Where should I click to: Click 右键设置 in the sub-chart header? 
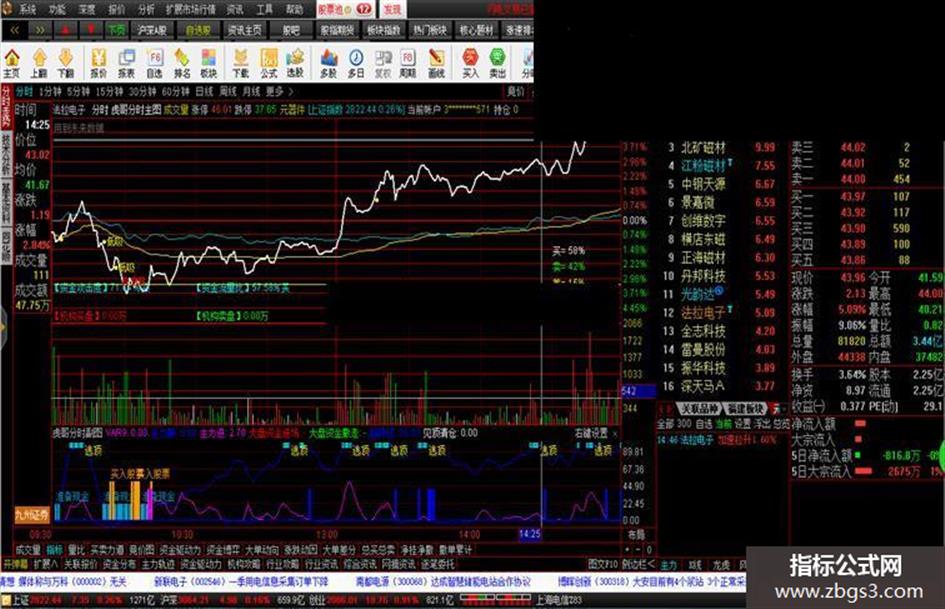(x=591, y=434)
